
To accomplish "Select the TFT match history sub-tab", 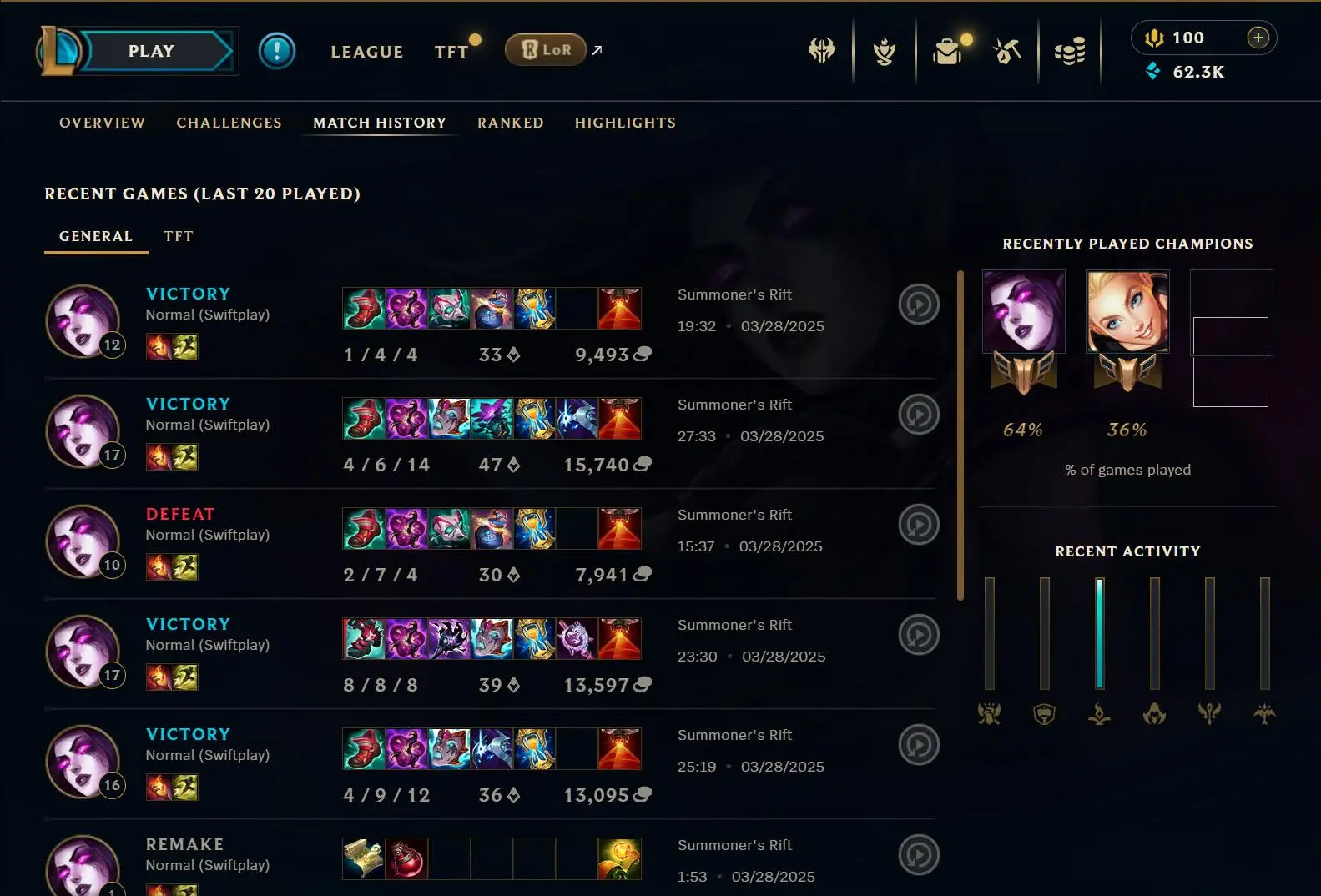I will tap(179, 236).
